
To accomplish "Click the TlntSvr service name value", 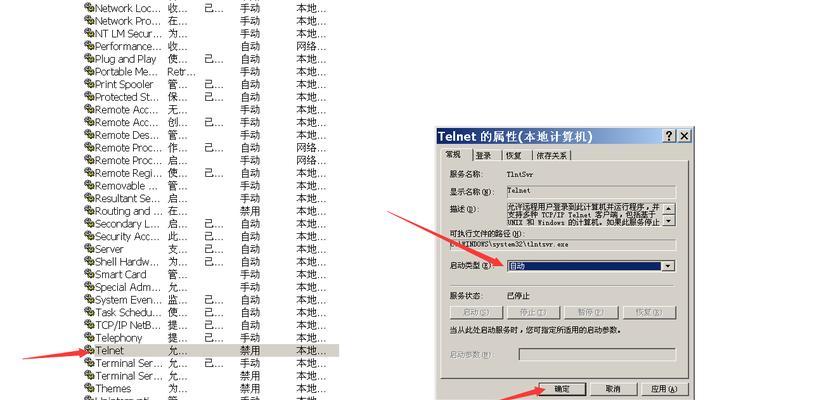I will 519,174.
